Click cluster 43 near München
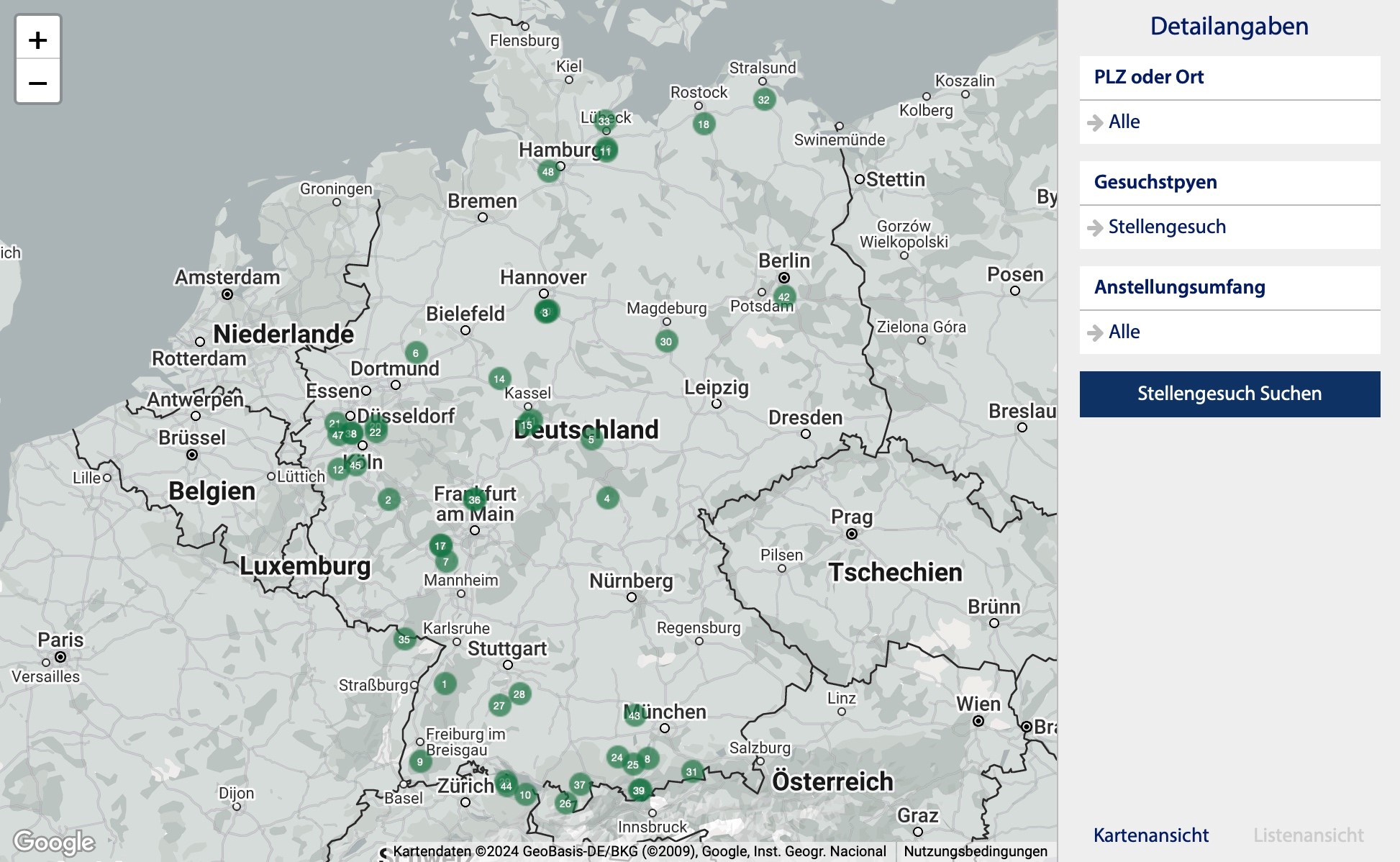The image size is (1400, 862). pyautogui.click(x=634, y=716)
